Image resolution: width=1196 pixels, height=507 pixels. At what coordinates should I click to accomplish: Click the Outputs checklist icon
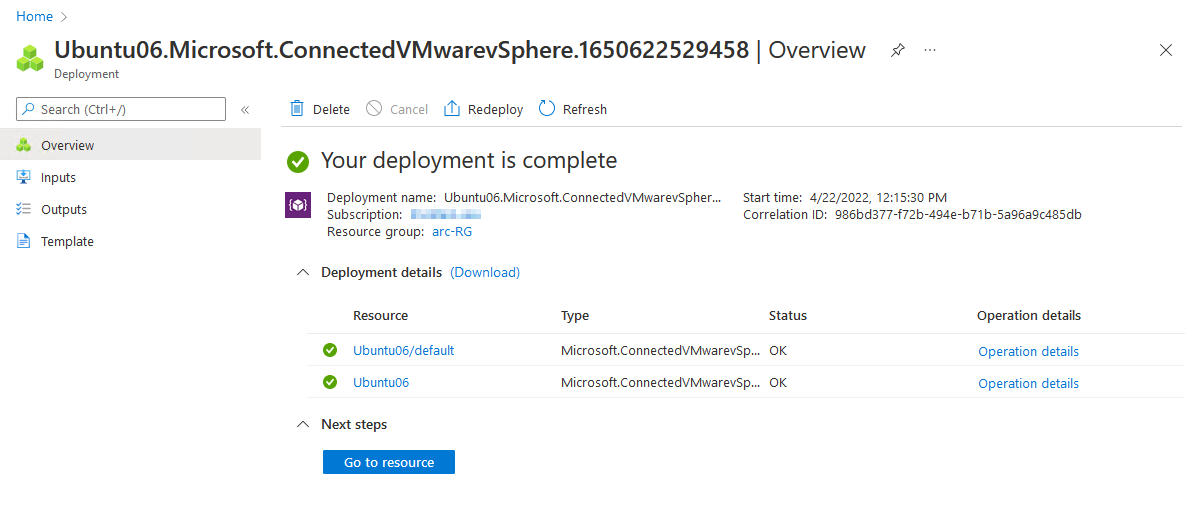coord(24,209)
